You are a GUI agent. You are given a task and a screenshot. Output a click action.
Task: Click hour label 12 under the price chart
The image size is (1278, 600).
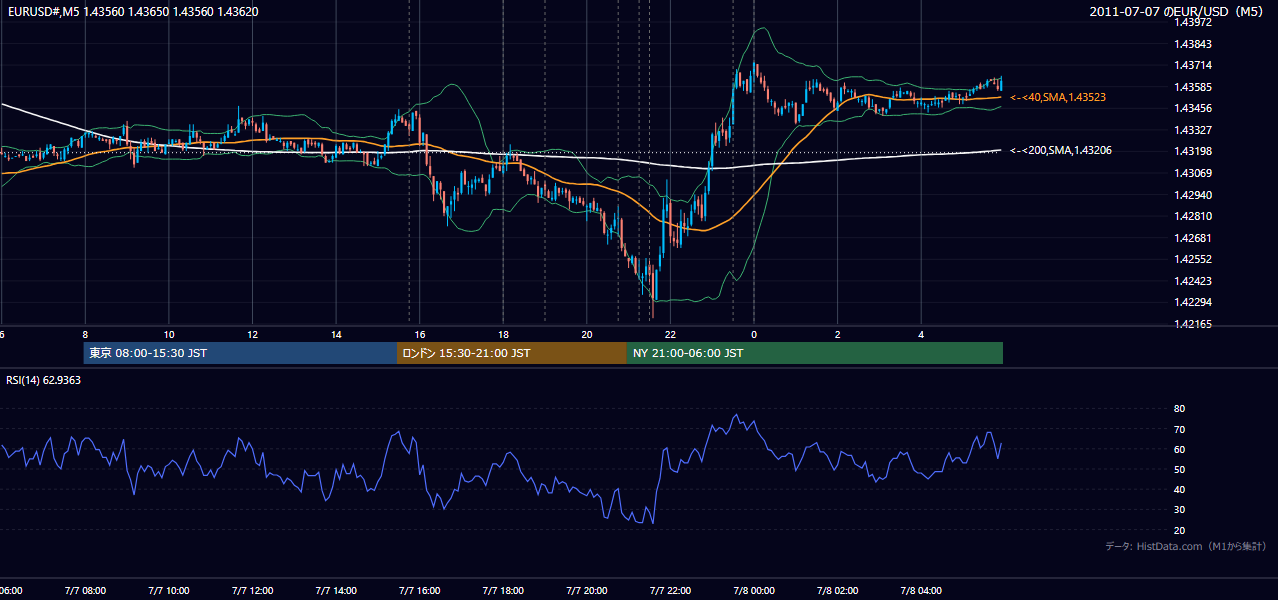[x=253, y=334]
